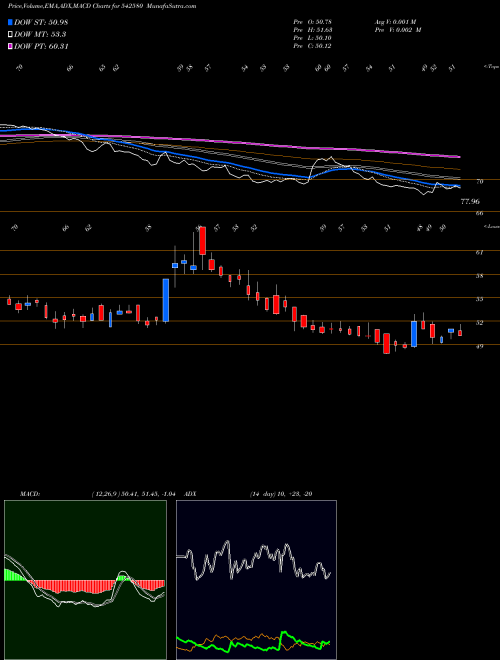
Task: Click the 'ADX' panel label
Action: pos(191,494)
